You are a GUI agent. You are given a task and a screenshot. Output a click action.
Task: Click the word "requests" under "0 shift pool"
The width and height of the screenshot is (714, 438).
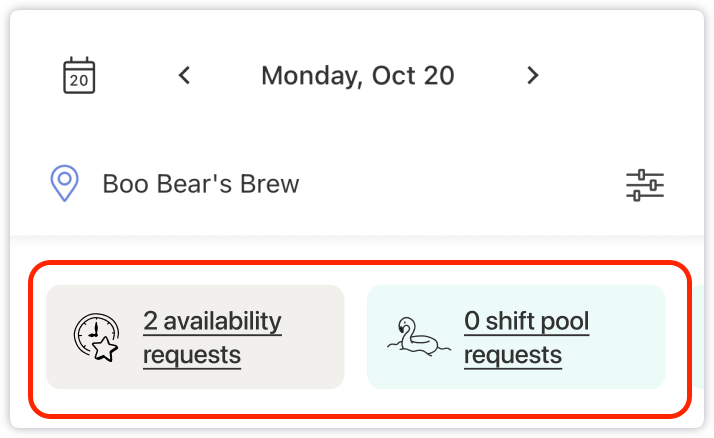[513, 355]
